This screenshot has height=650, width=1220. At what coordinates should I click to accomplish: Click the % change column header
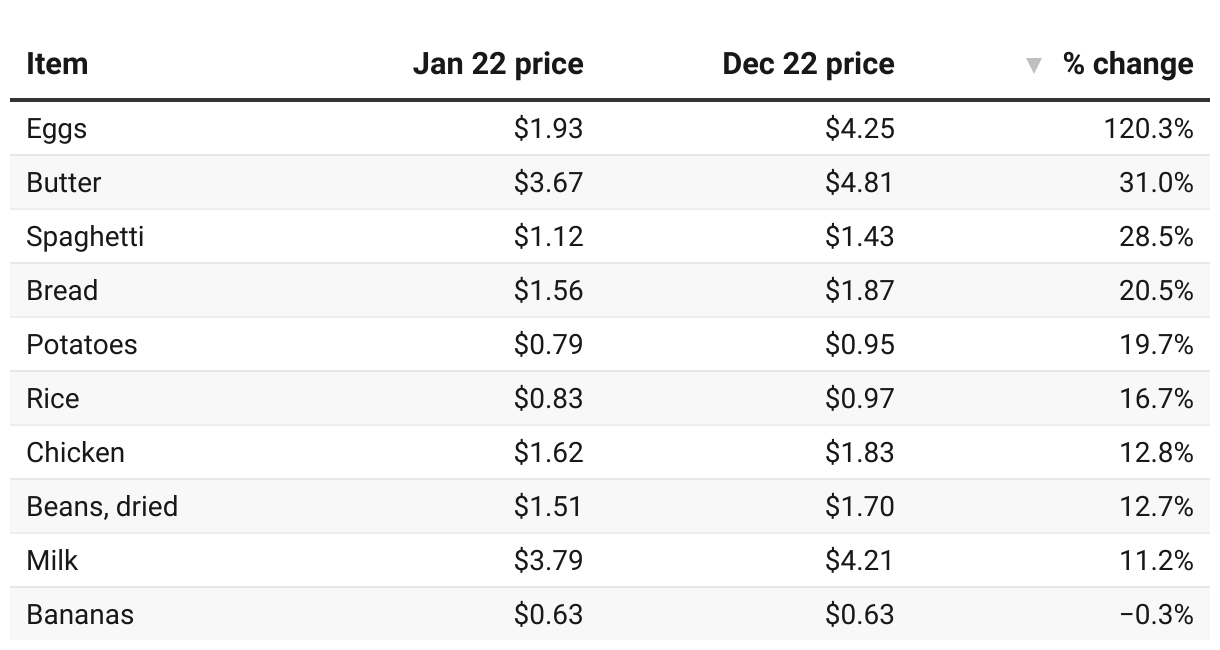(x=1128, y=64)
